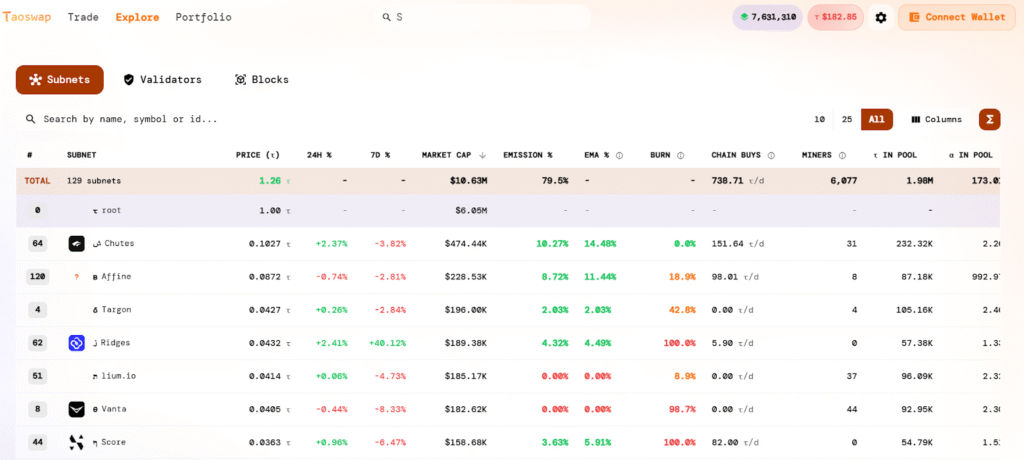The image size is (1024, 460).
Task: Switch to the Validators tab
Action: coord(162,79)
